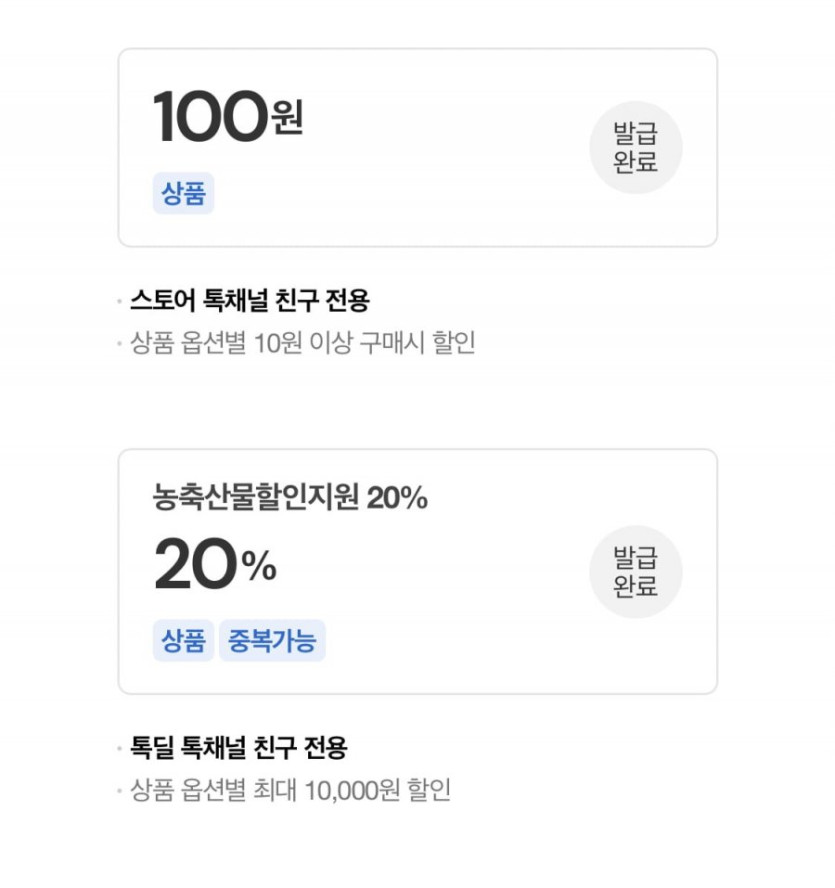Image resolution: width=835 pixels, height=888 pixels.
Task: Click the 상품 옵션별 최대 10,000원 할인 note
Action: [x=291, y=791]
